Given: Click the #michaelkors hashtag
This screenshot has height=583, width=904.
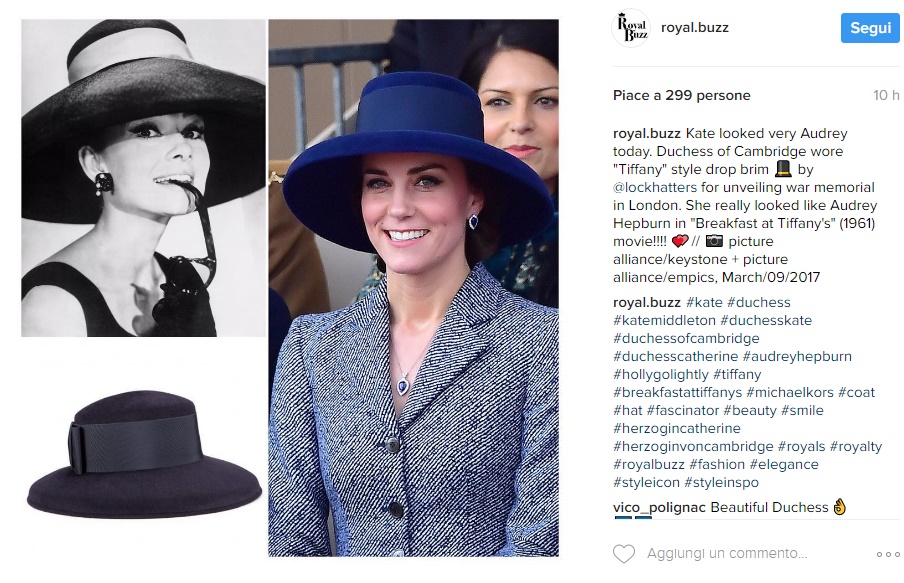Looking at the screenshot, I should click(790, 392).
